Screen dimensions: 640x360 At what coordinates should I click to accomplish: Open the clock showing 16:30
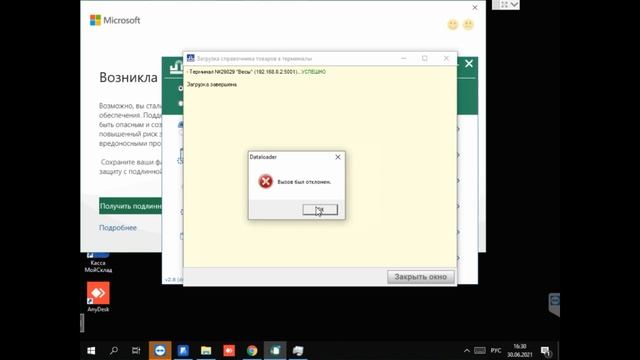tap(520, 351)
